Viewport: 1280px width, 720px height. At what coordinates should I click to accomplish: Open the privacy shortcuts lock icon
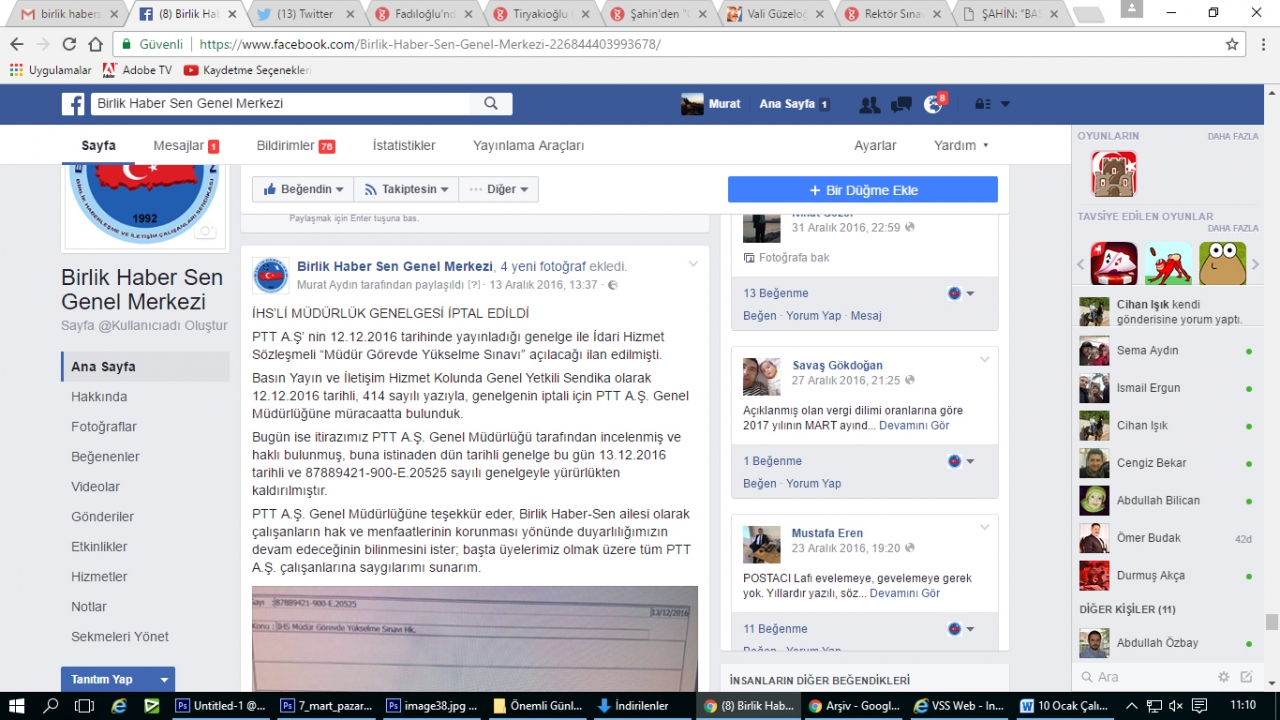(983, 104)
